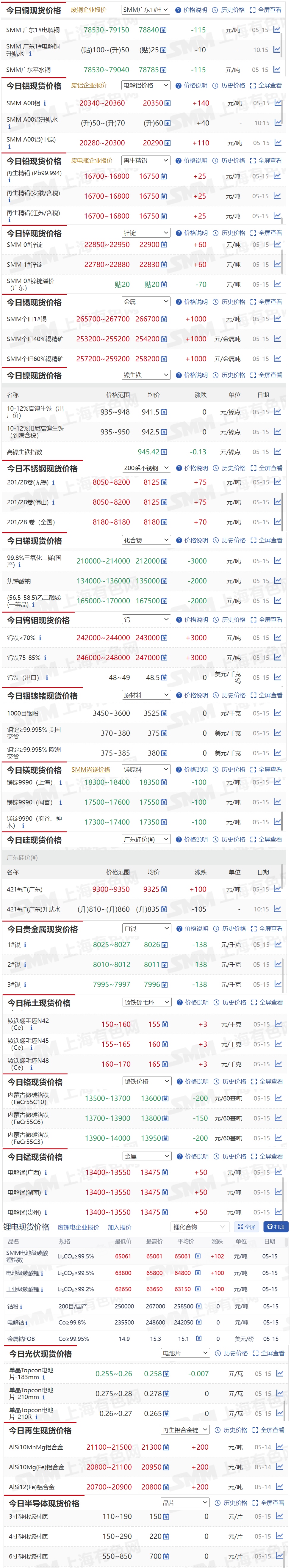Show info tooltip for 1#银
The width and height of the screenshot is (291, 1568).
[25, 945]
